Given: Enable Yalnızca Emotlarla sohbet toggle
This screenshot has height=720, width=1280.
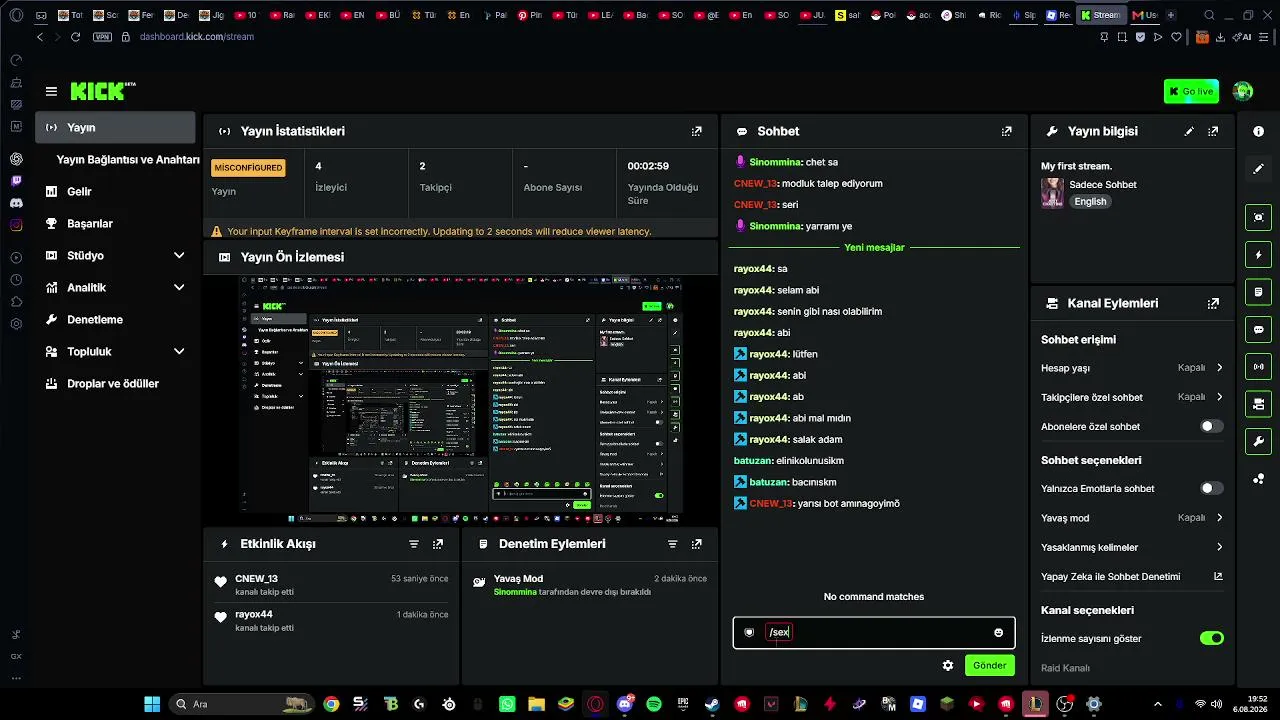Looking at the screenshot, I should tap(1211, 488).
